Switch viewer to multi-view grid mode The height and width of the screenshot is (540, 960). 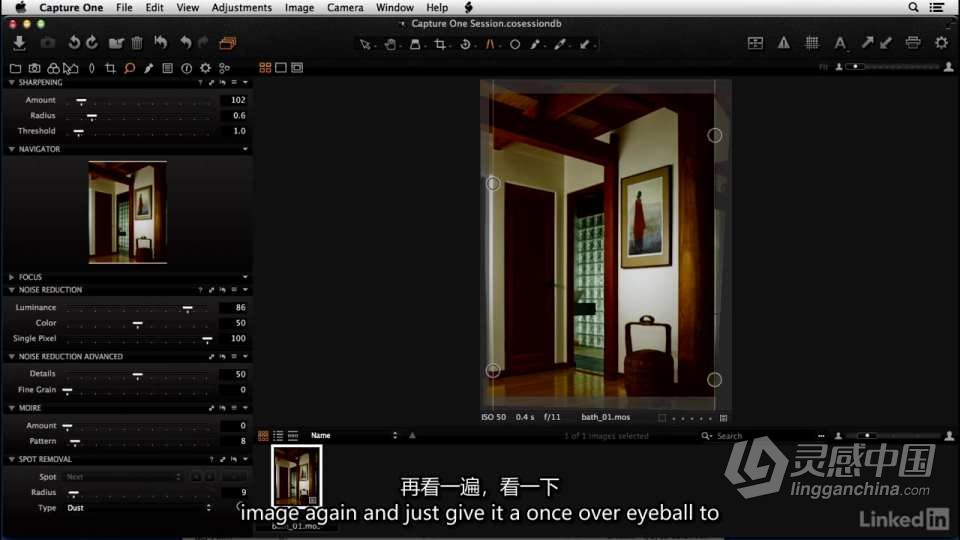pos(265,67)
